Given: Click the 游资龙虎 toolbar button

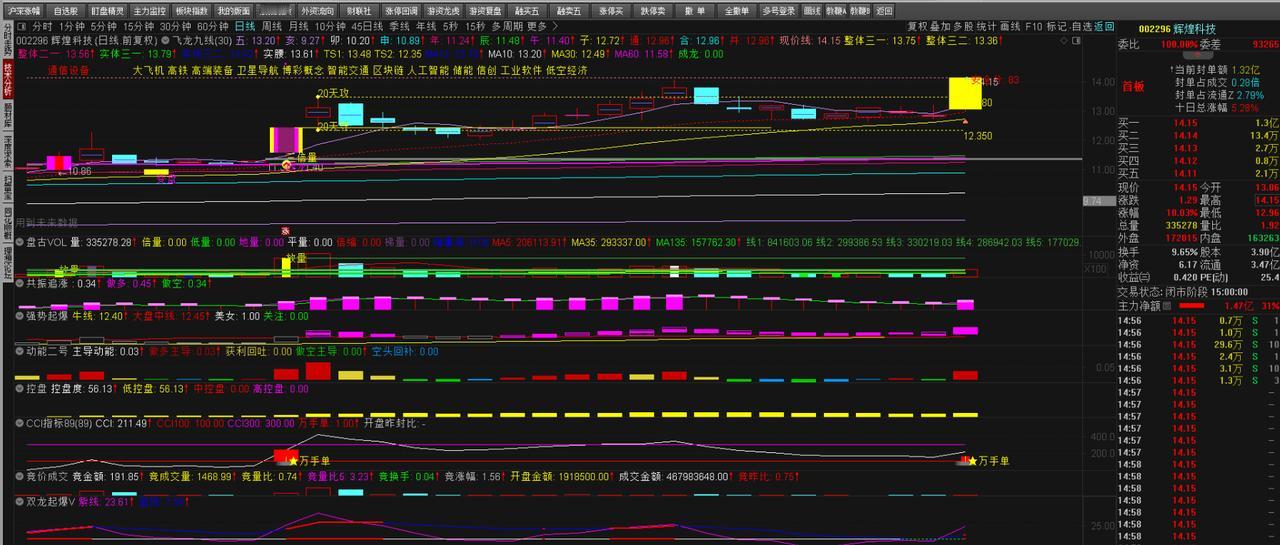Looking at the screenshot, I should [443, 10].
